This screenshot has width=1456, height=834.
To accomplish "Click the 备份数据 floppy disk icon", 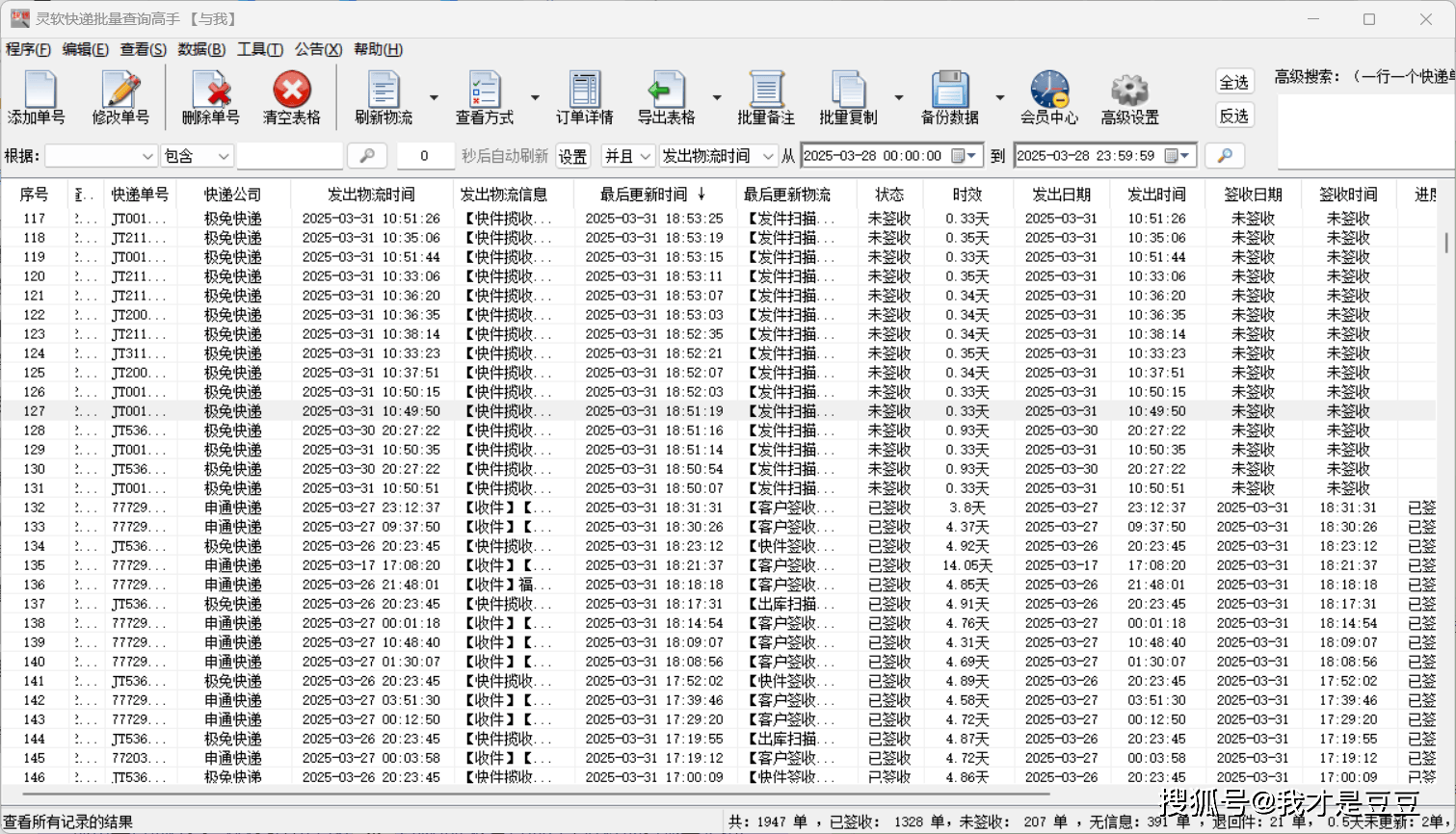I will [x=950, y=90].
